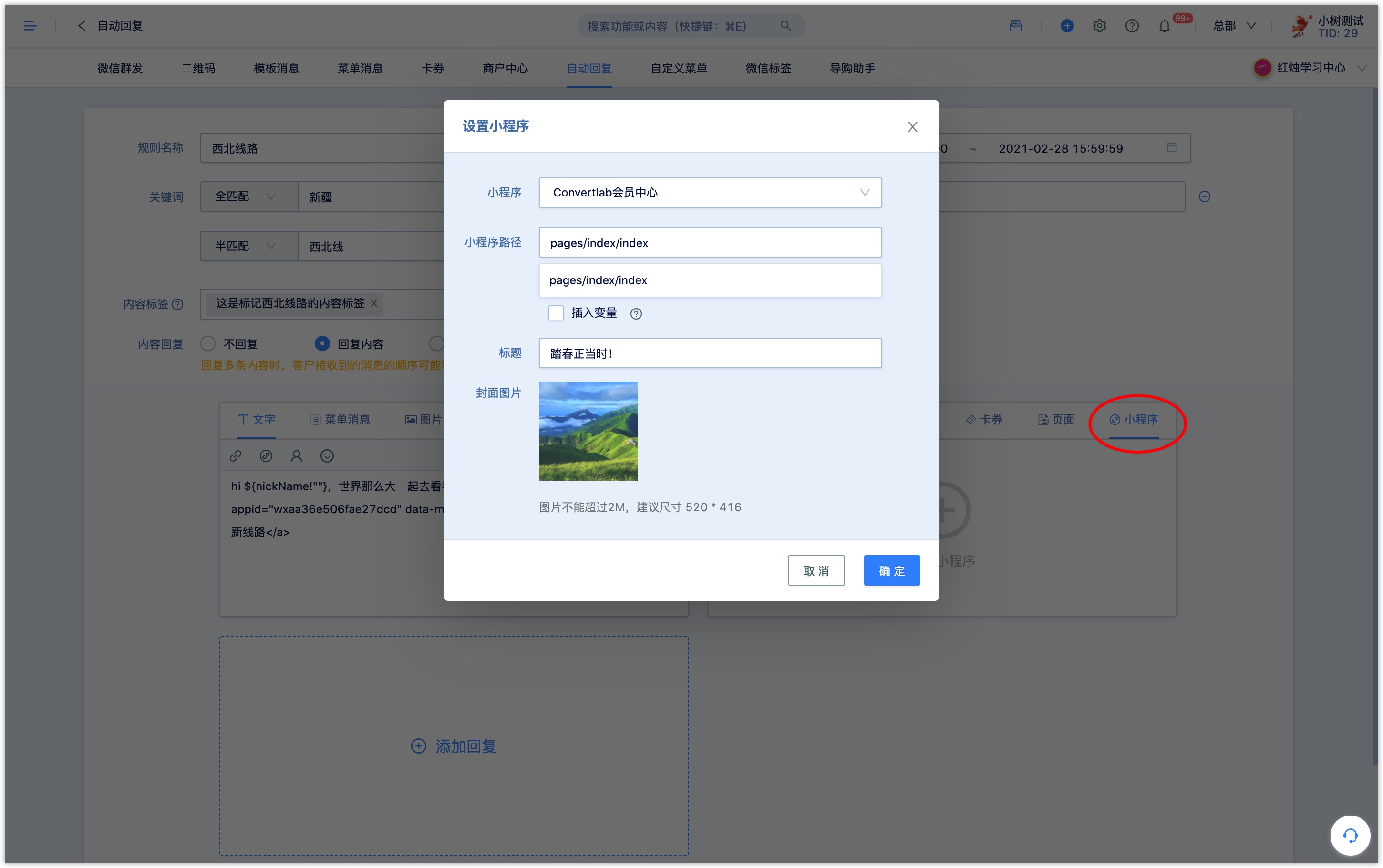Open customer support headset button
Screen dimensions: 1383x868
[1349, 835]
